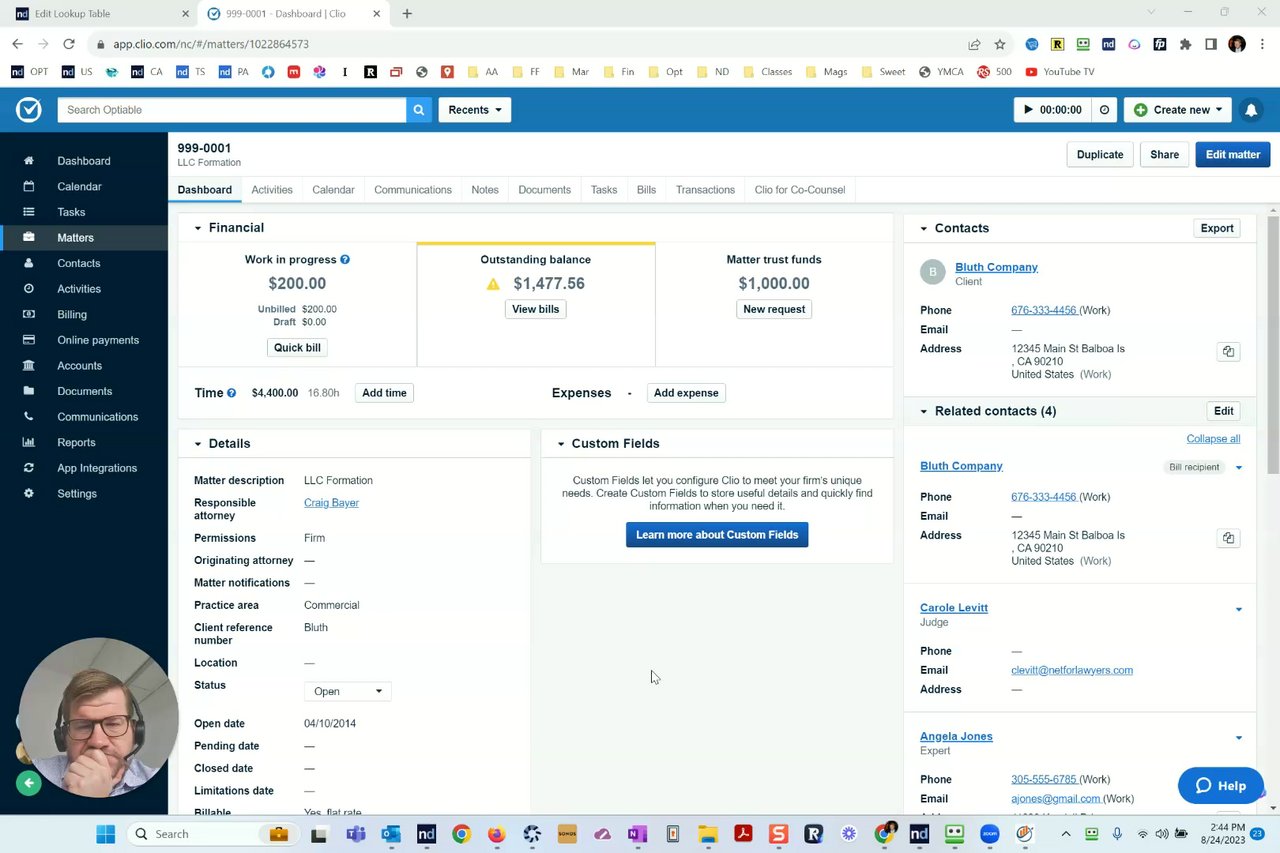Image resolution: width=1280 pixels, height=853 pixels.
Task: Open App Integrations in the sidebar
Action: click(84, 468)
